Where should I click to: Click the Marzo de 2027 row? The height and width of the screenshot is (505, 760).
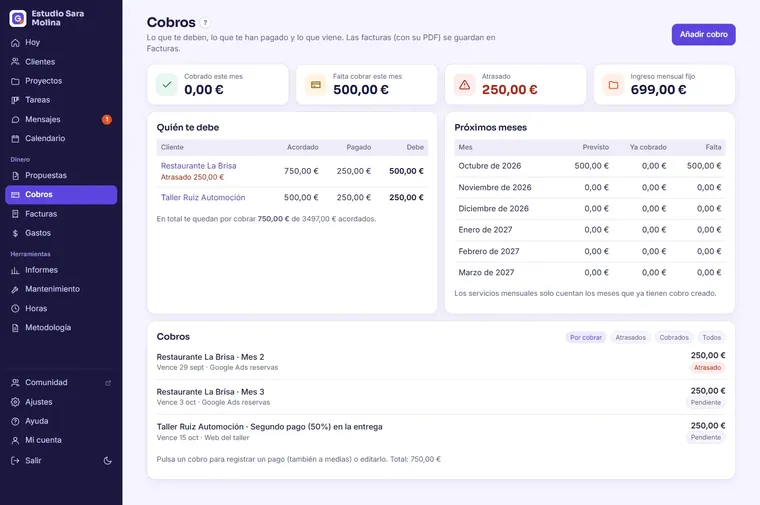click(x=589, y=273)
